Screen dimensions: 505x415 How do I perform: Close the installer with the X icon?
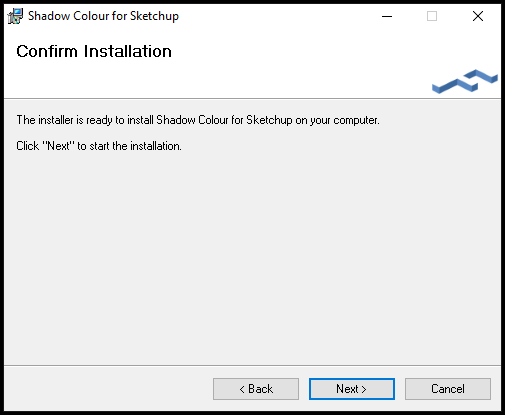(478, 16)
